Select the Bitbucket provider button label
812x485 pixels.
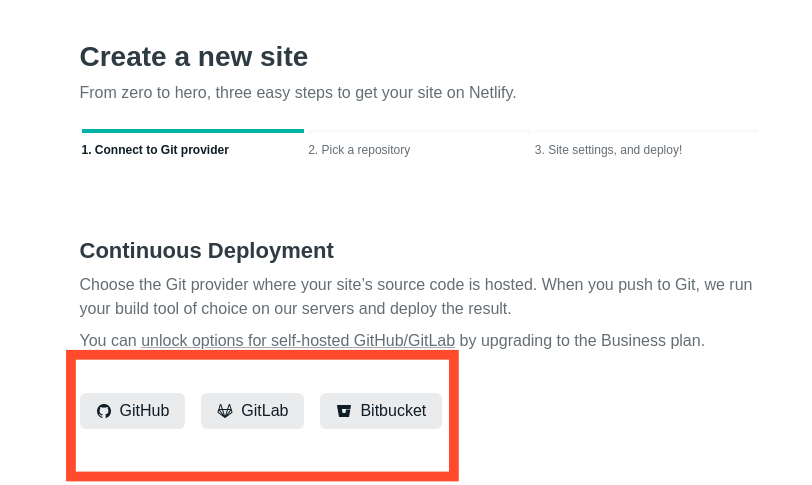tap(393, 411)
